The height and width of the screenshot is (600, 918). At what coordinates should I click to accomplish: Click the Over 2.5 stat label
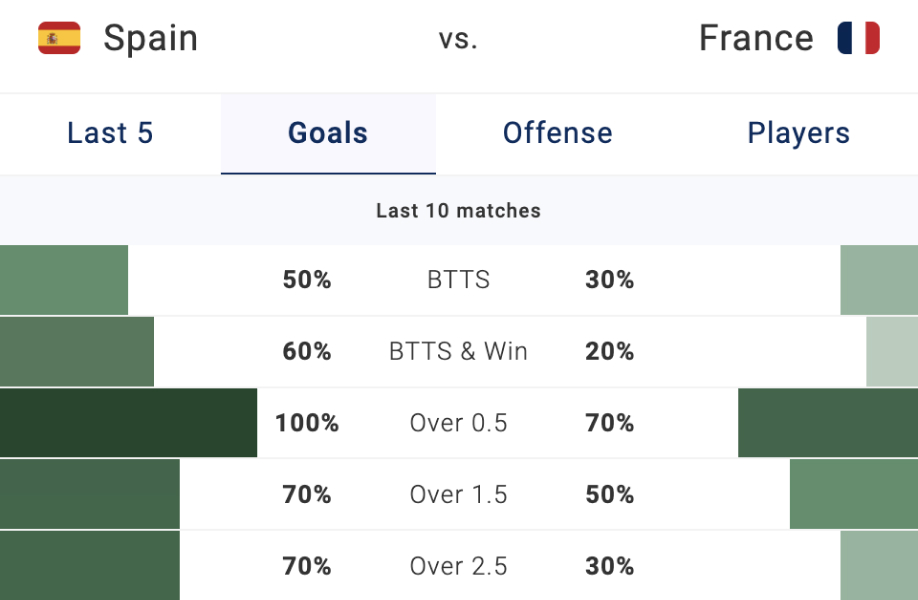point(458,566)
